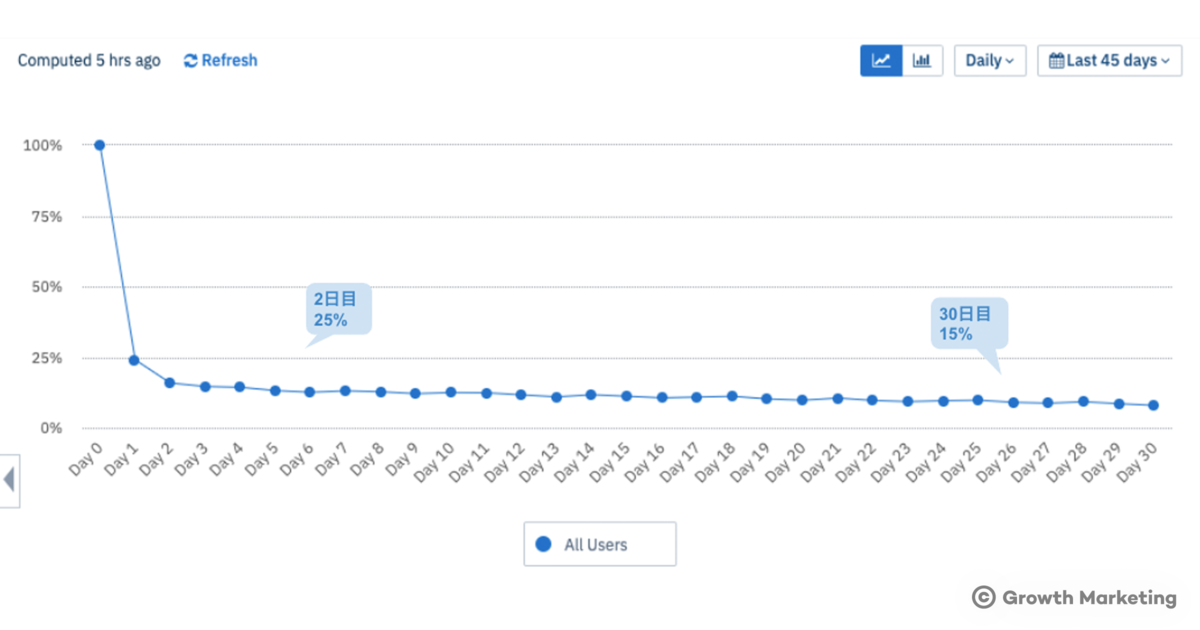The image size is (1200, 630).
Task: Switch to the line chart view
Action: click(881, 60)
